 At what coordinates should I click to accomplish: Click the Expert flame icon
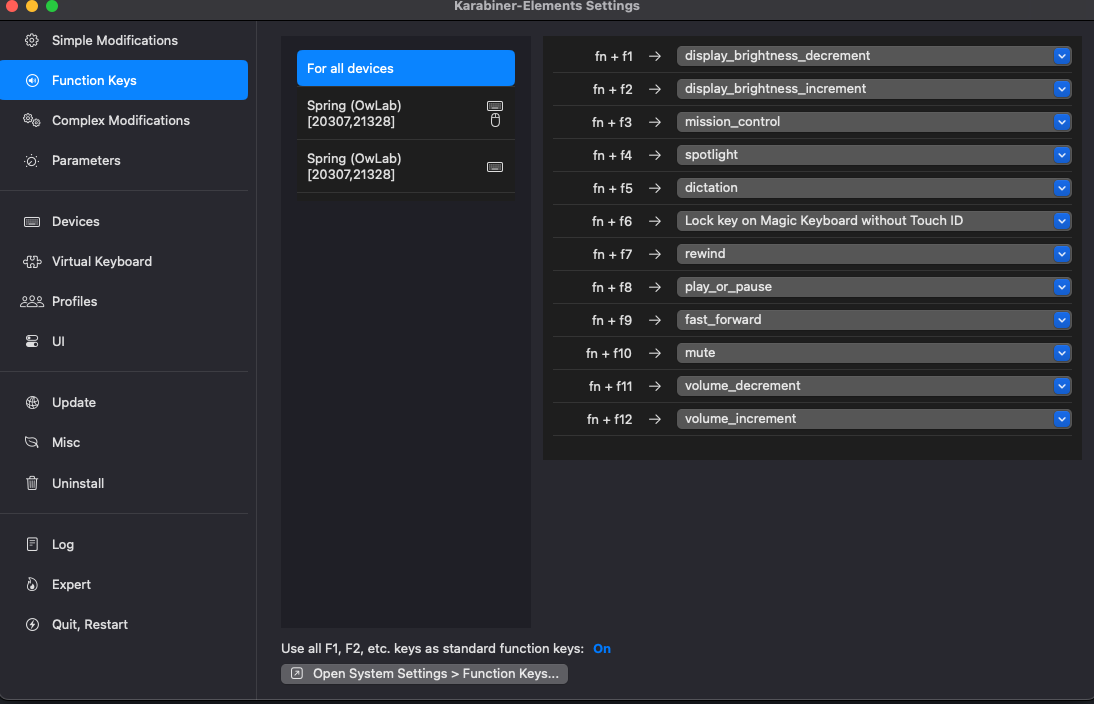coord(32,585)
